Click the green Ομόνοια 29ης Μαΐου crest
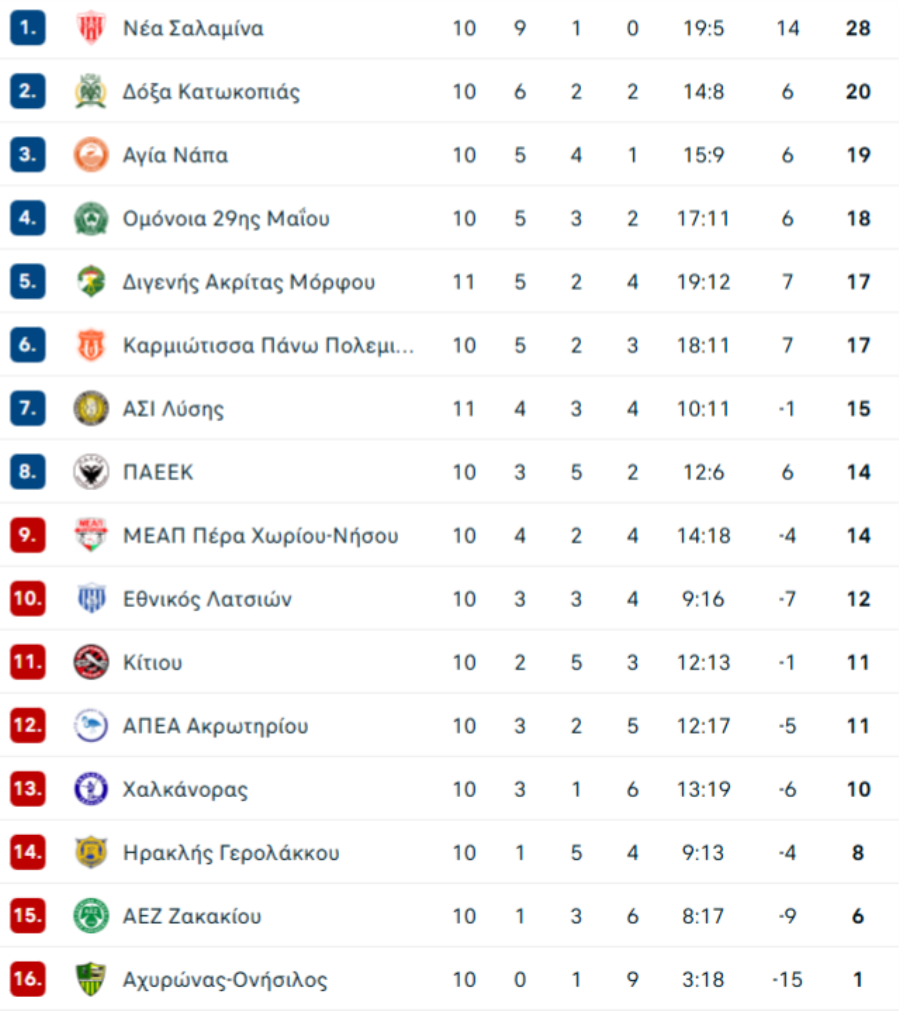Screen dimensions: 899x1011 pyautogui.click(x=91, y=218)
